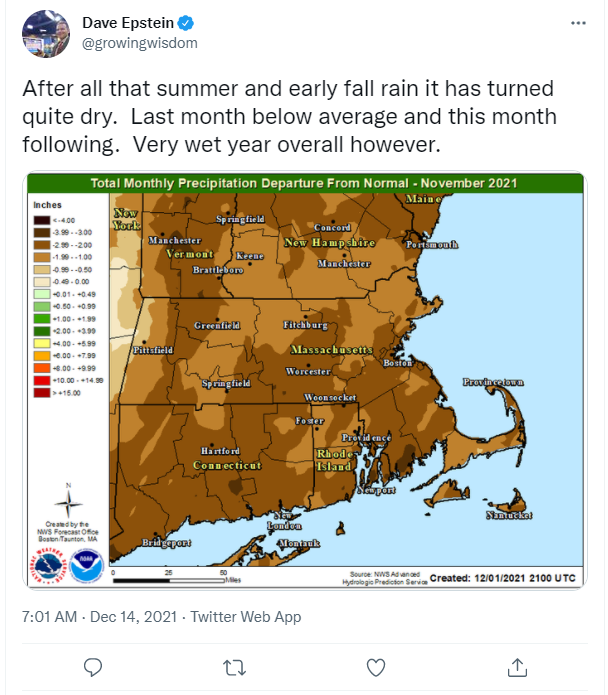Open the precipitation map image
Image resolution: width=608 pixels, height=695 pixels.
305,380
